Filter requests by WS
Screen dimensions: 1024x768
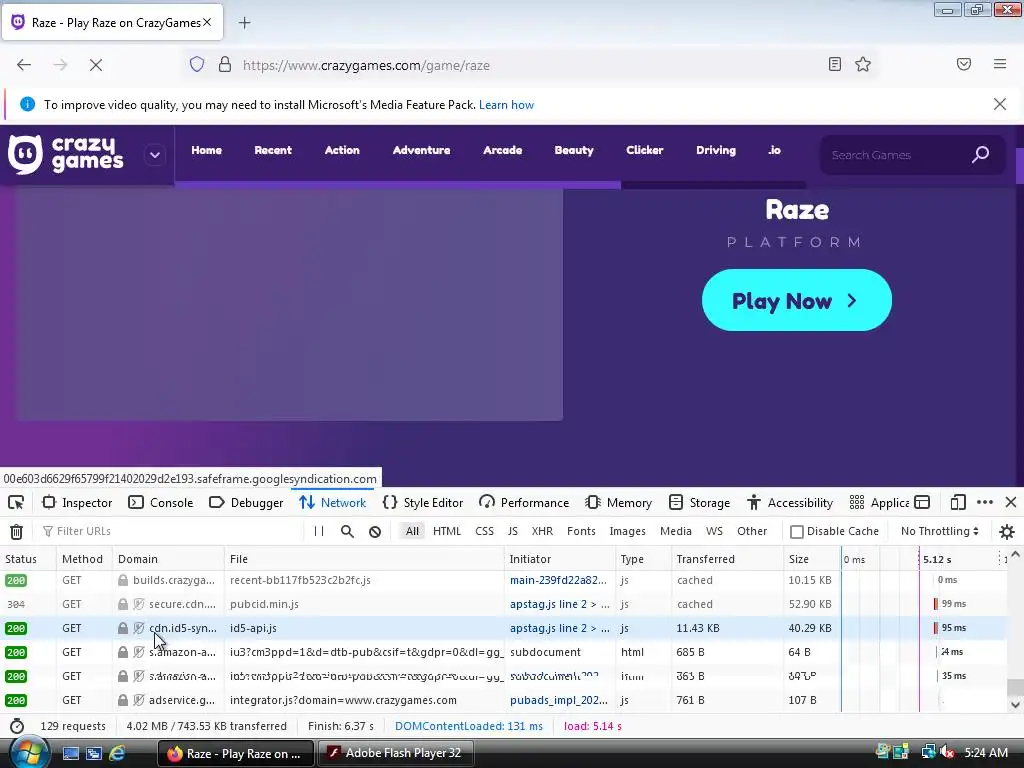(714, 531)
